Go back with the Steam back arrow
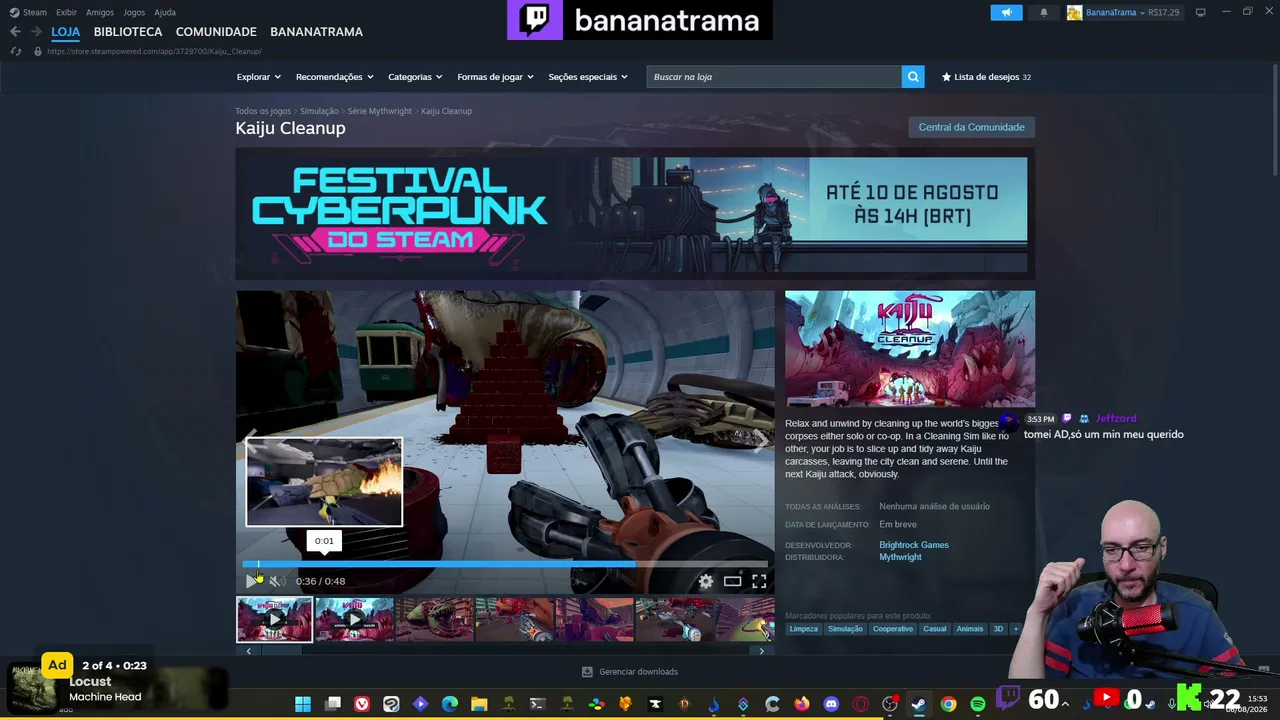Screen dimensions: 1280x720 [15, 32]
